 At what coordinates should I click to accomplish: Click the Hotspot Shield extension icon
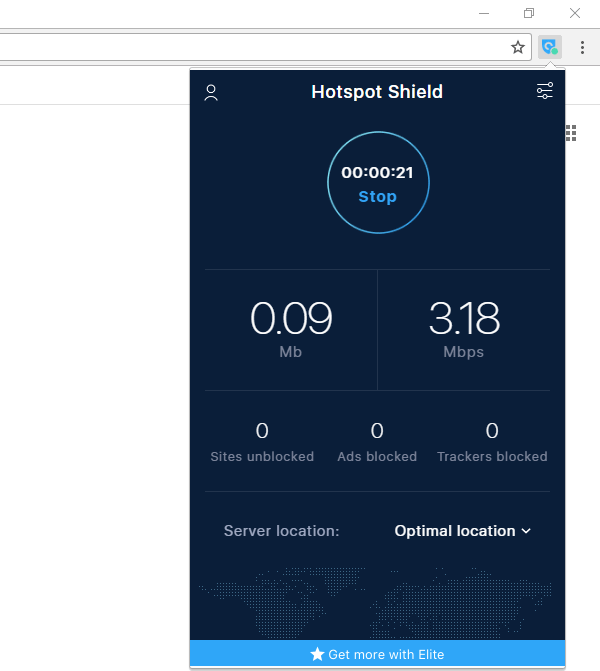coord(550,47)
